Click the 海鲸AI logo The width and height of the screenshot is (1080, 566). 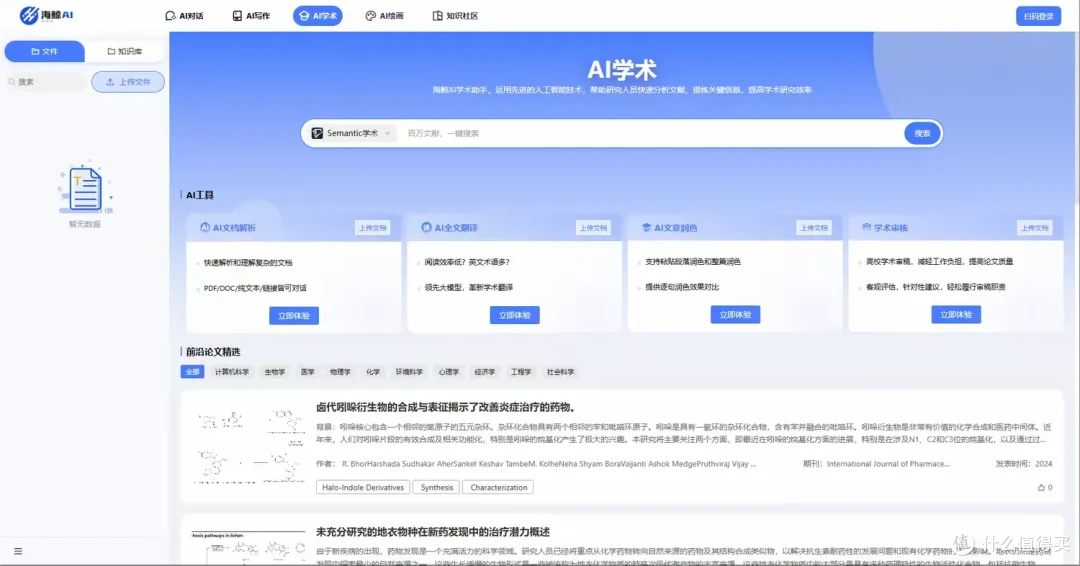(x=46, y=15)
